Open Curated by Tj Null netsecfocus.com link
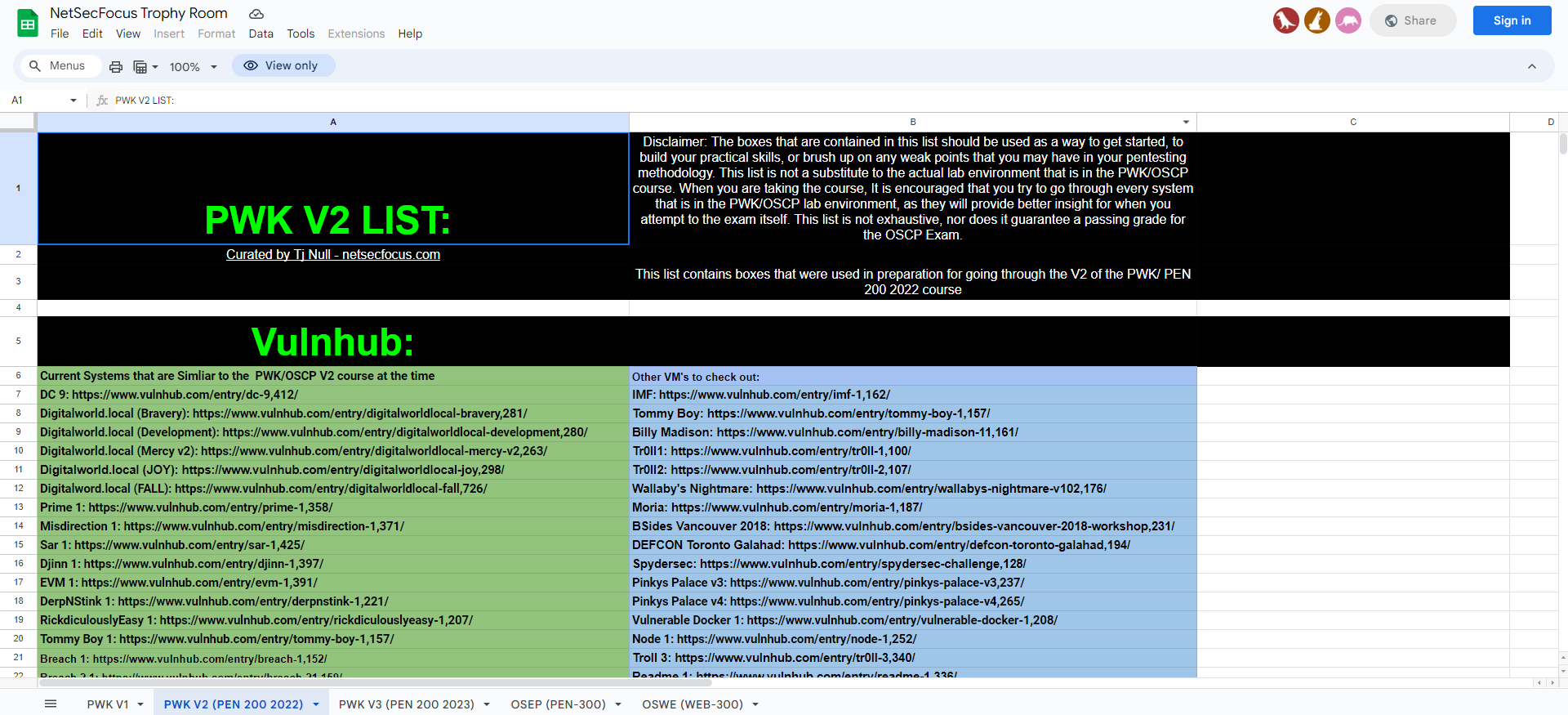Image resolution: width=1568 pixels, height=715 pixels. coord(333,254)
